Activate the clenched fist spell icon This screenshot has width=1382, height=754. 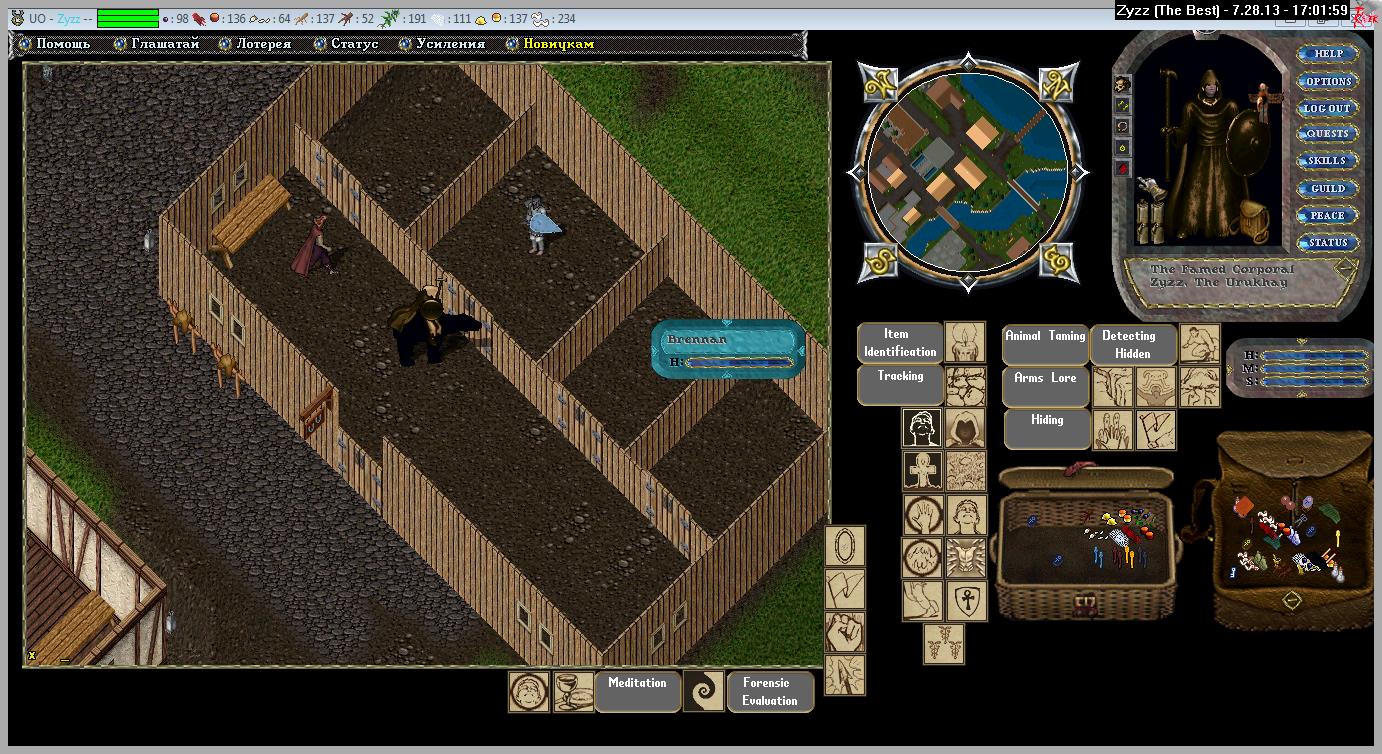845,632
